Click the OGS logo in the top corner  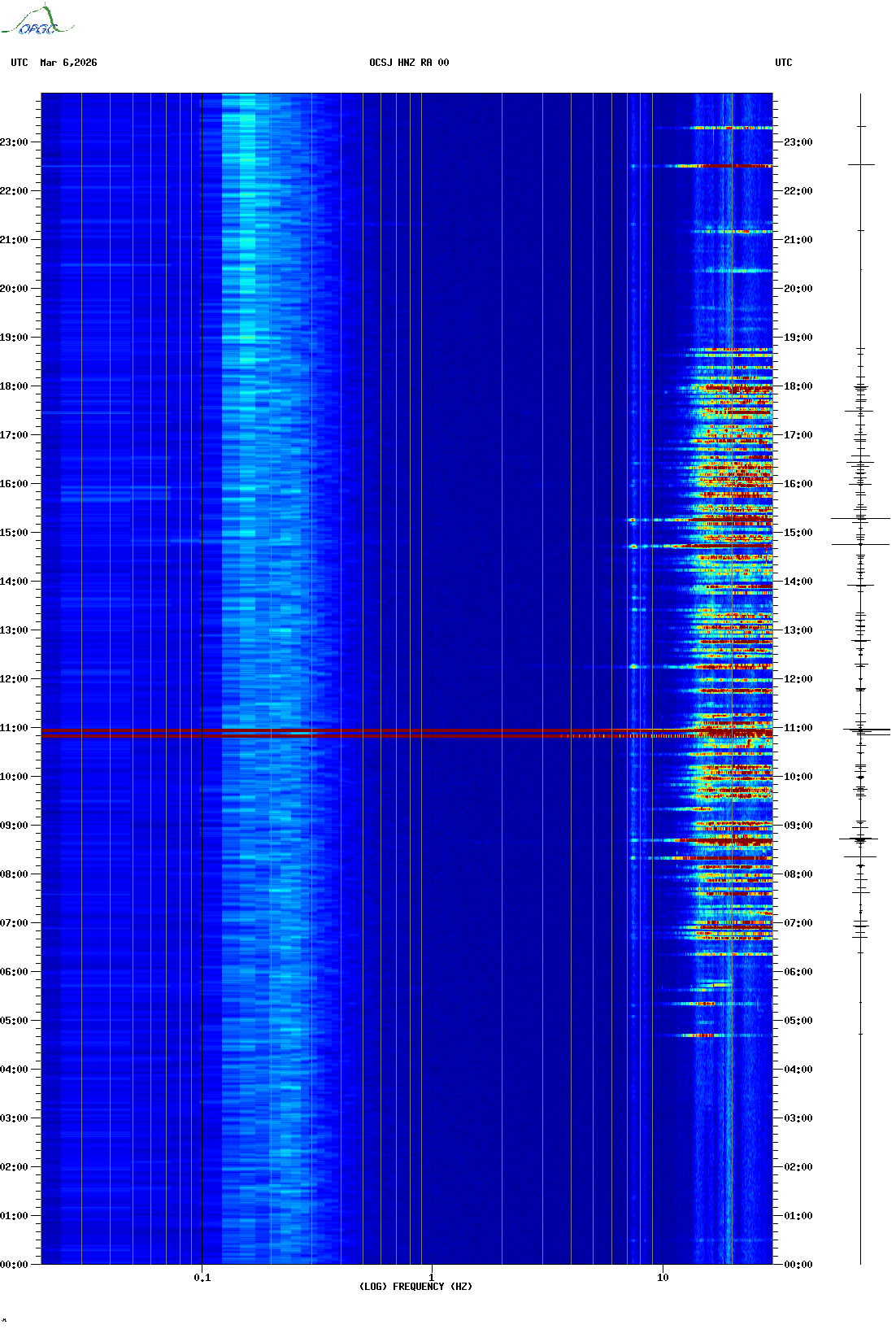click(x=37, y=21)
